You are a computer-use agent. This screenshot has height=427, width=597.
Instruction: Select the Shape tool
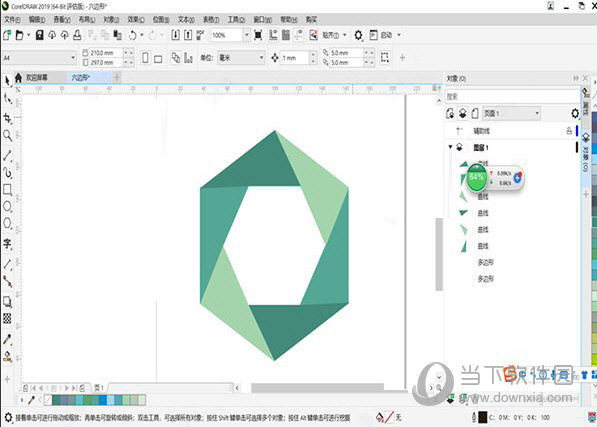7,99
